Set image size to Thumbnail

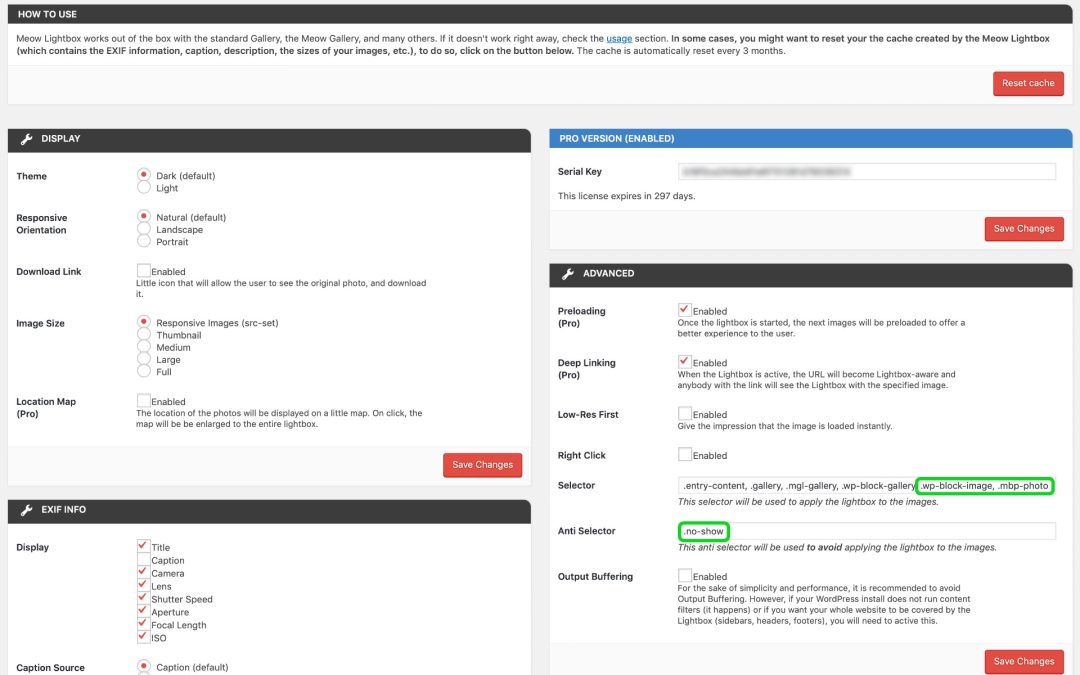tap(144, 335)
